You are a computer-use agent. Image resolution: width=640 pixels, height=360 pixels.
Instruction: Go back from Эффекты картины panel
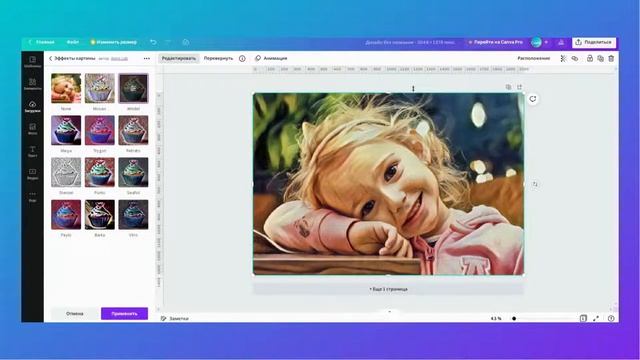coord(51,58)
